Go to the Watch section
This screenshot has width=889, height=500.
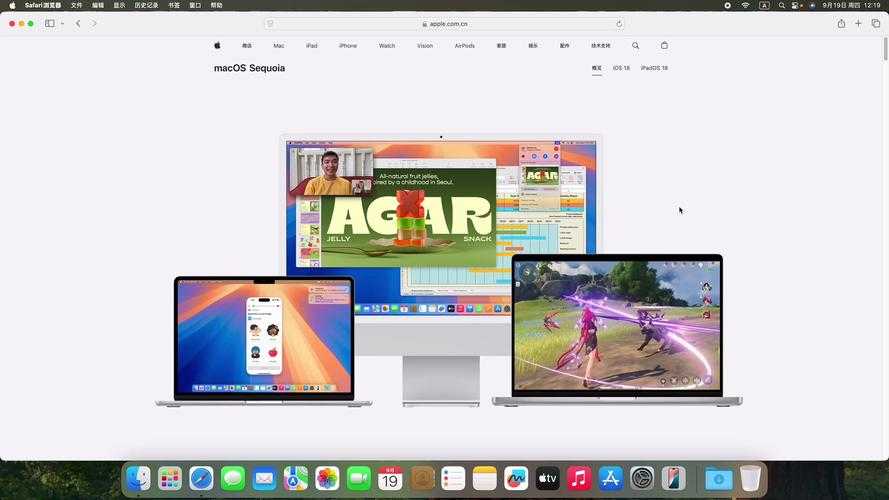[x=387, y=45]
